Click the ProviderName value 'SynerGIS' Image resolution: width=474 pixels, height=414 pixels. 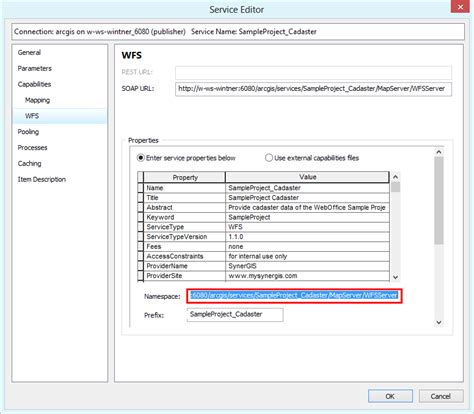307,266
